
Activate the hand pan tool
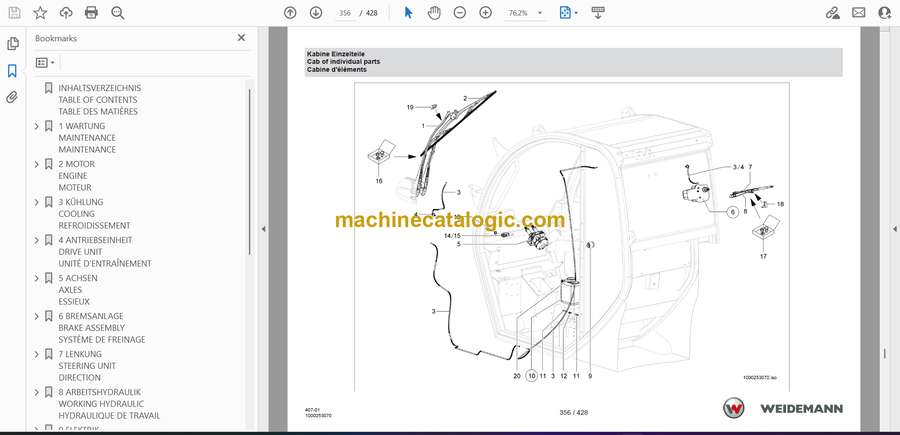click(435, 13)
